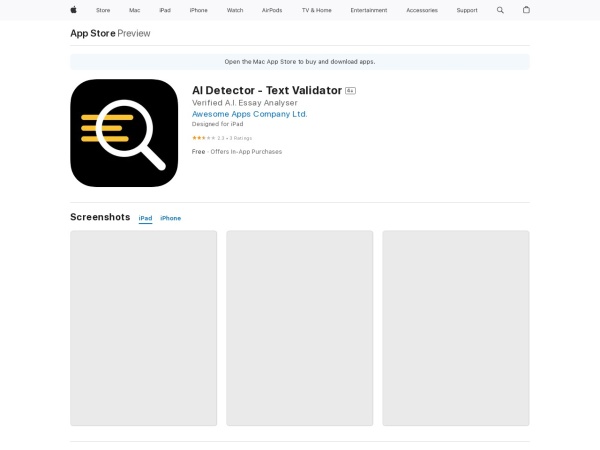Open the iPhone navigation item
Viewport: 600px width, 450px height.
pyautogui.click(x=199, y=10)
